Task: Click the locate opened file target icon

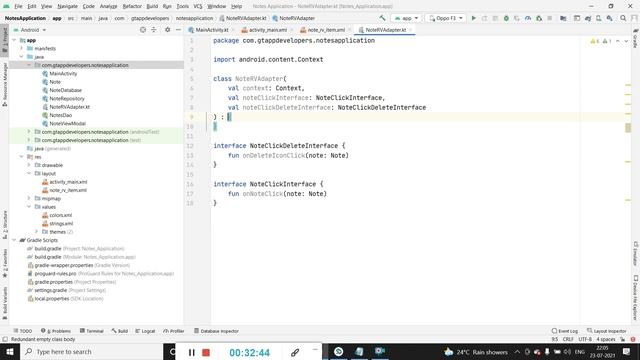Action: pyautogui.click(x=143, y=30)
